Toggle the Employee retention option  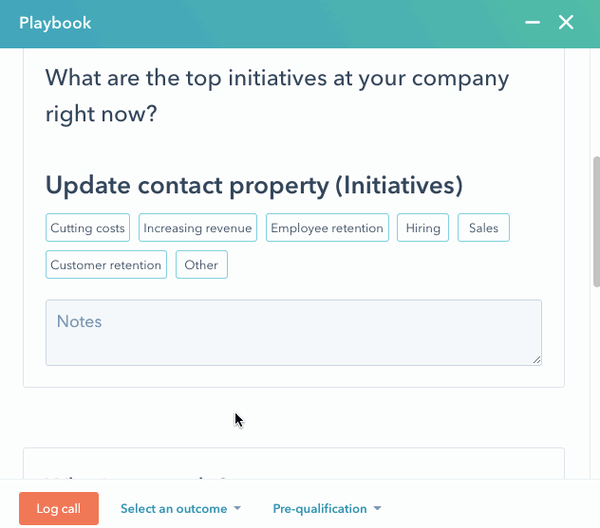click(327, 228)
